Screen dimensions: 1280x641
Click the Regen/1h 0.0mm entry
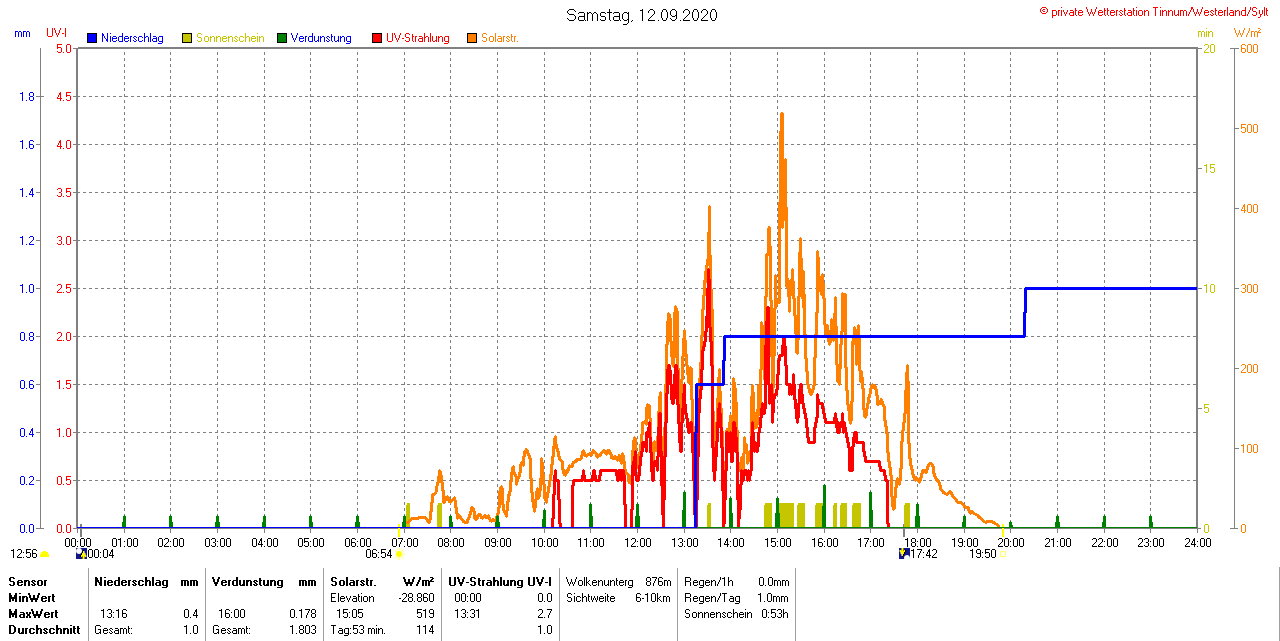[x=737, y=582]
